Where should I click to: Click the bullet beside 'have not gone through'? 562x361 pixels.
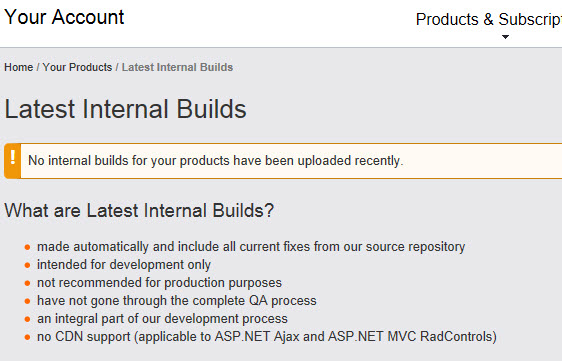[x=27, y=301]
